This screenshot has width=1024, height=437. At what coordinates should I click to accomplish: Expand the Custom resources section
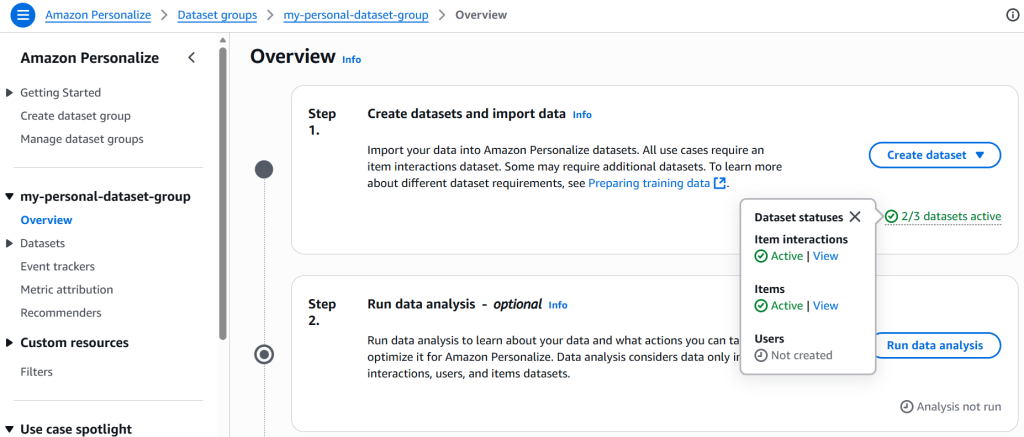(x=9, y=342)
